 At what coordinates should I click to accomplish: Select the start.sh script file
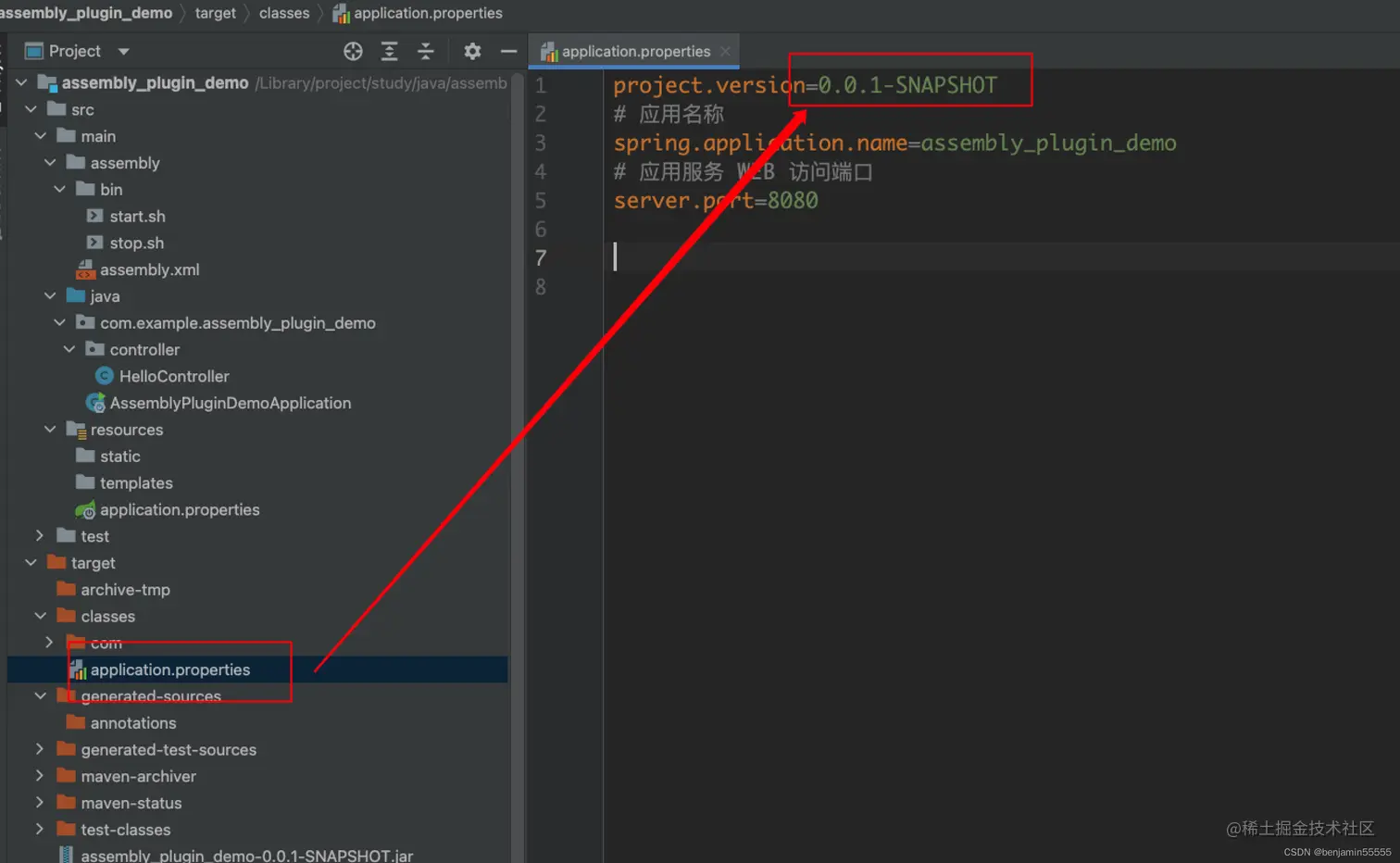click(x=137, y=216)
